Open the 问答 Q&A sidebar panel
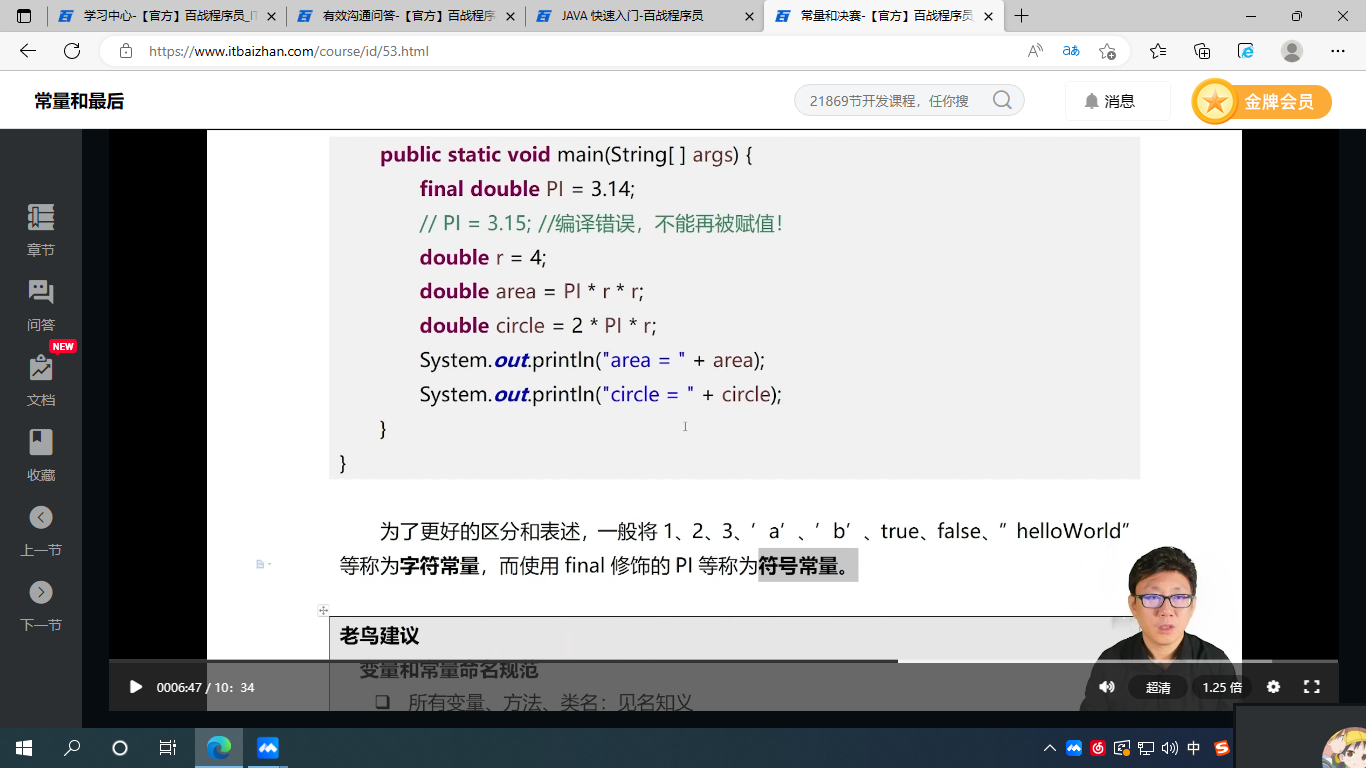This screenshot has height=768, width=1366. click(41, 305)
